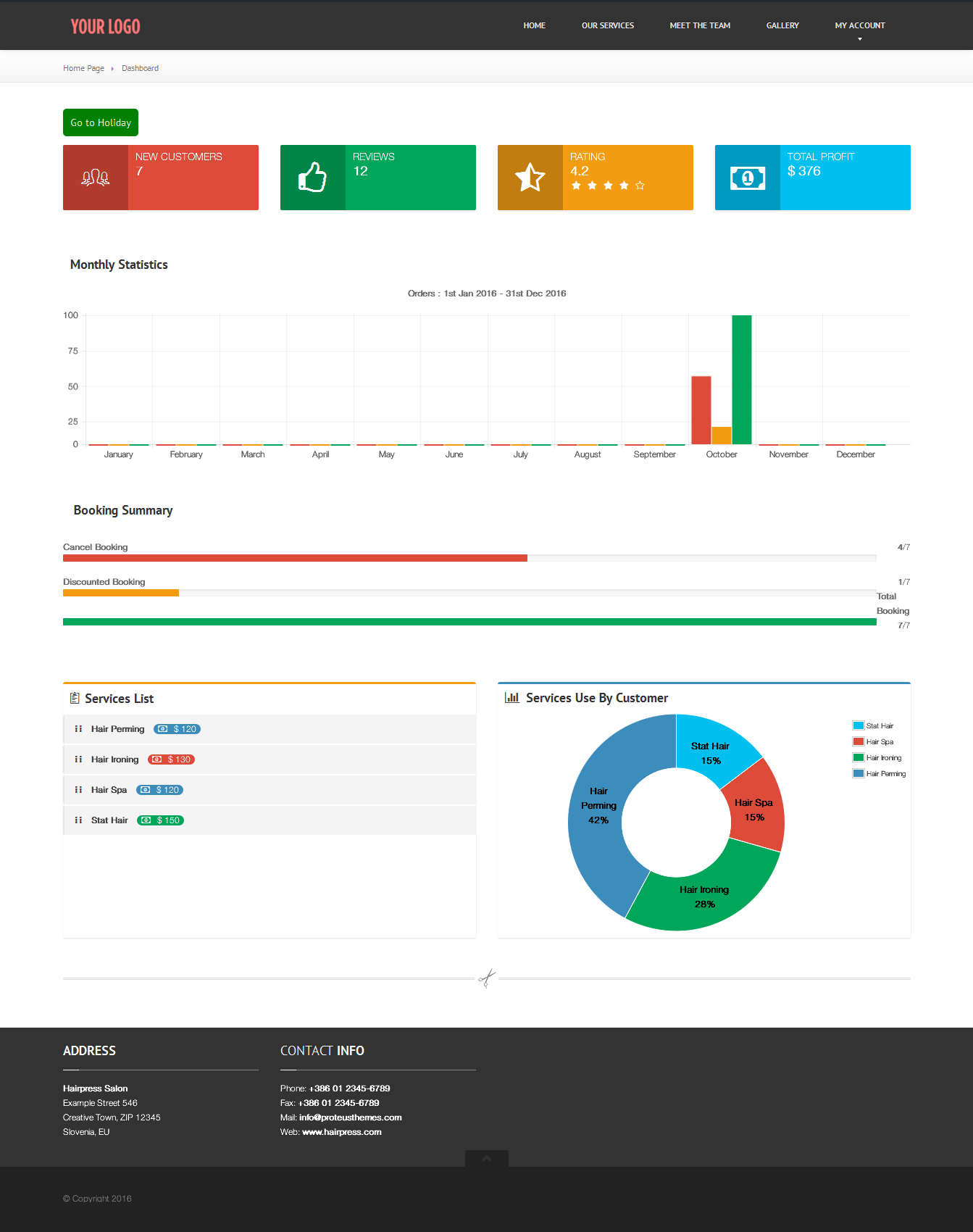Click the green Total Booking progress bar

coord(469,622)
